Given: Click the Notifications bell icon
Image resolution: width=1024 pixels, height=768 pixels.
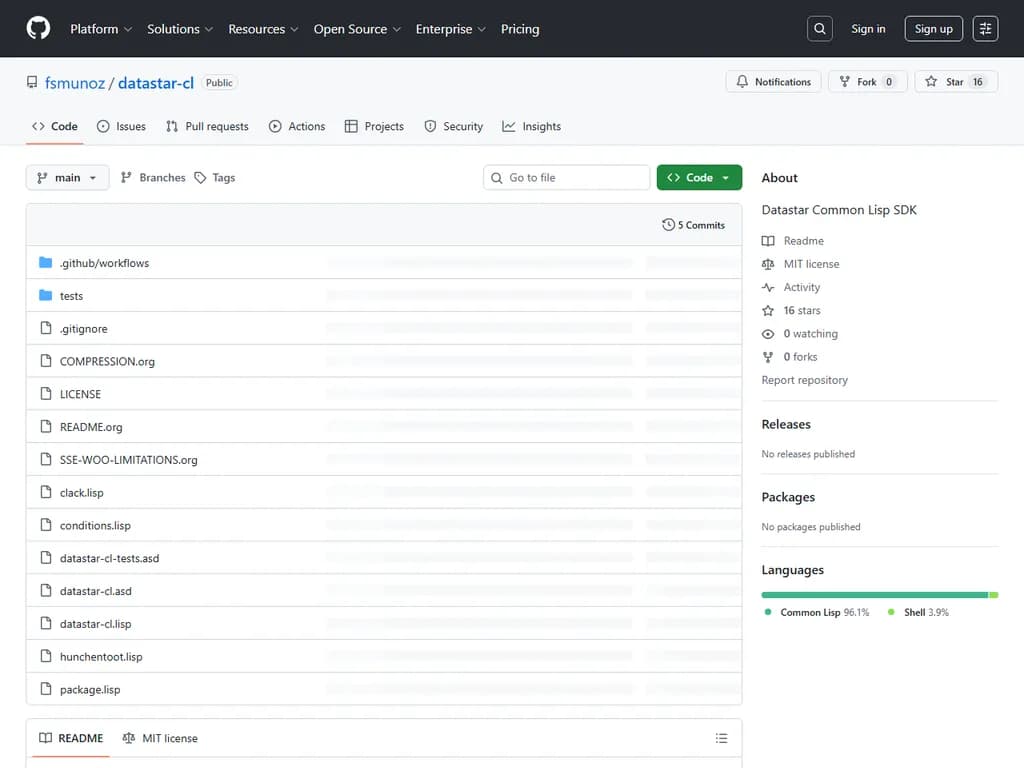Looking at the screenshot, I should (741, 81).
